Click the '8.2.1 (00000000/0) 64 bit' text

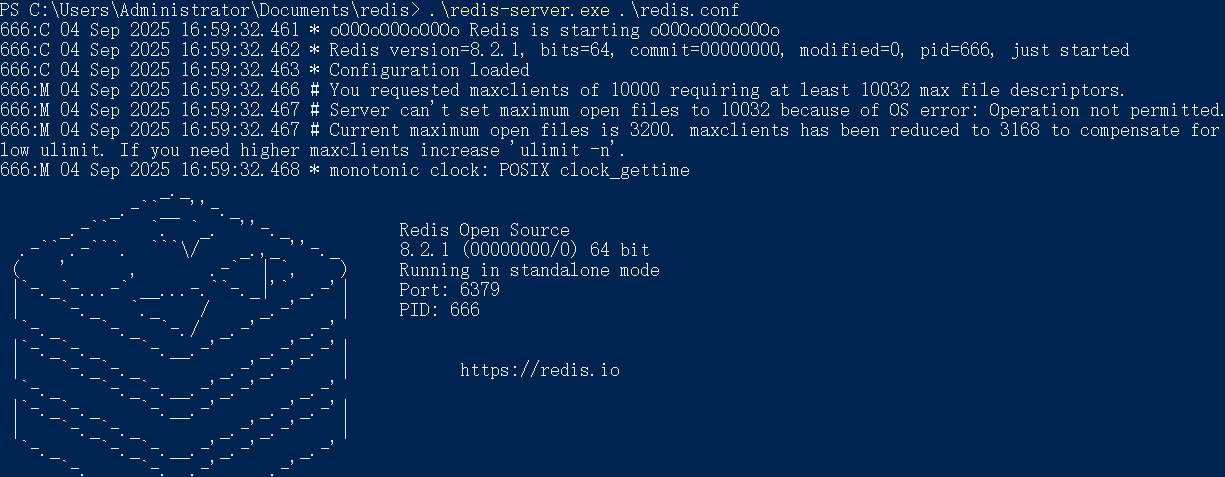click(x=524, y=250)
